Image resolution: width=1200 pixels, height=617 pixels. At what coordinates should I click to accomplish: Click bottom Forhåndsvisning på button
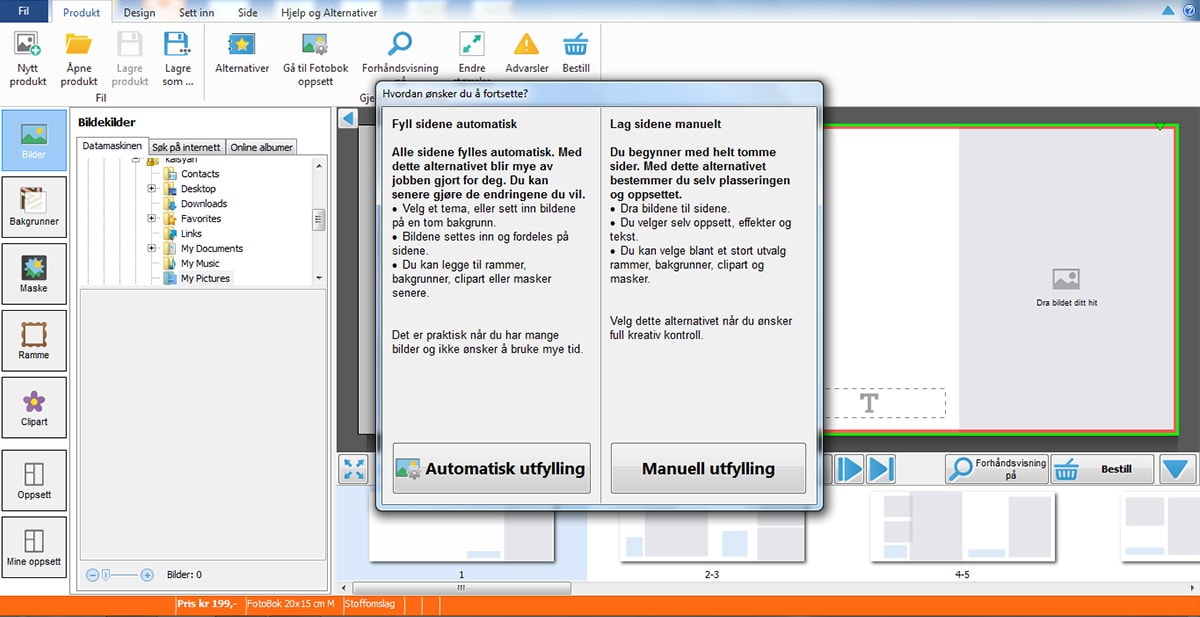(996, 469)
